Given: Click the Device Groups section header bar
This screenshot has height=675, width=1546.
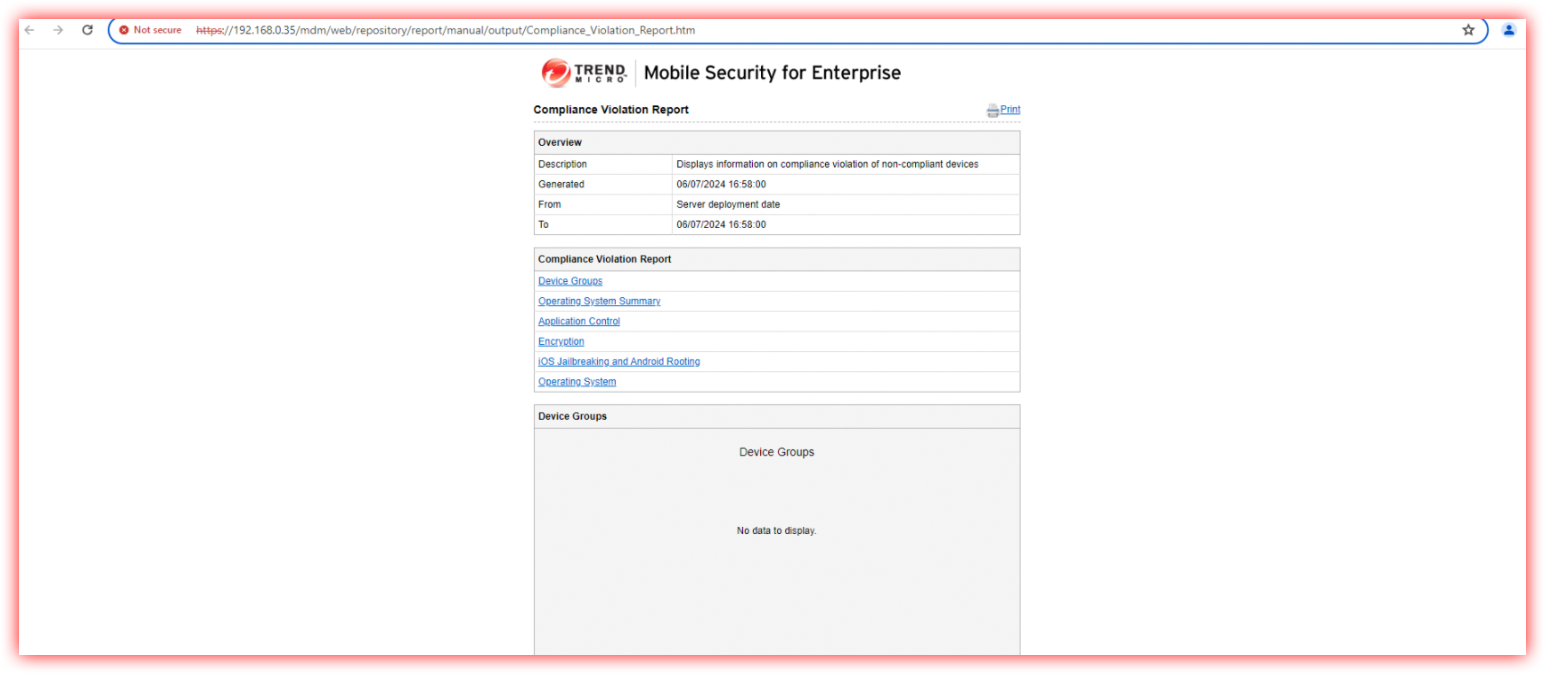Looking at the screenshot, I should [x=777, y=416].
